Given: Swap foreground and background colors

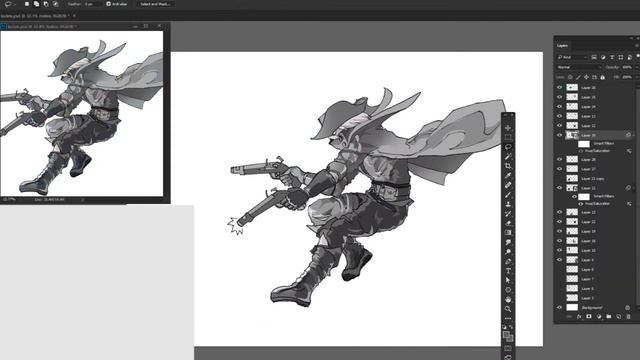Looking at the screenshot, I should (511, 327).
